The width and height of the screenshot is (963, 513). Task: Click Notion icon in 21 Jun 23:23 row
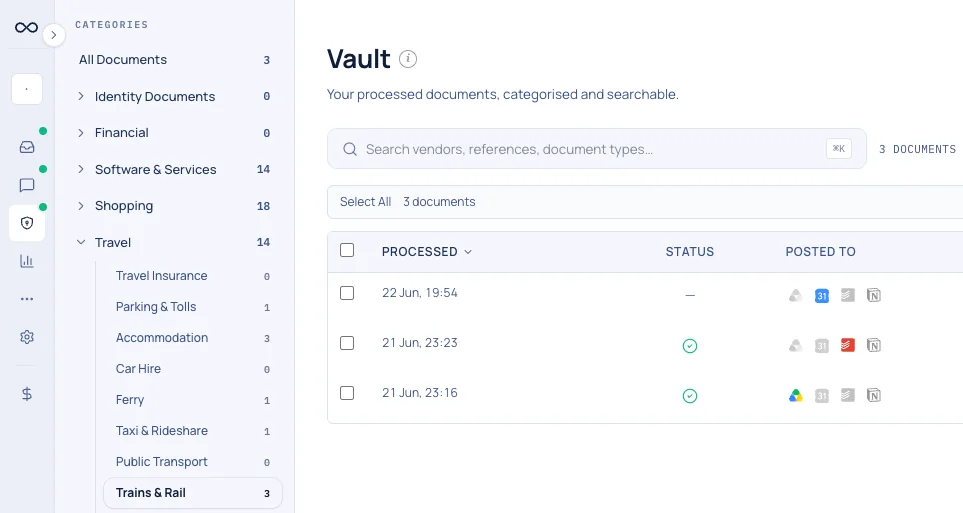[x=874, y=345]
